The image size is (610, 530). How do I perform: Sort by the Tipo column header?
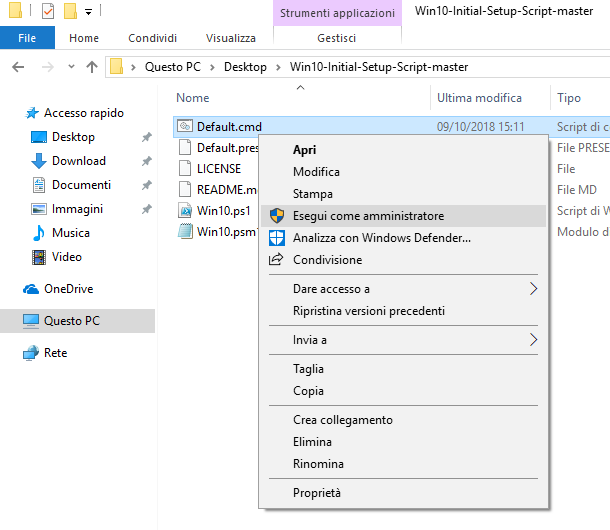tap(569, 98)
